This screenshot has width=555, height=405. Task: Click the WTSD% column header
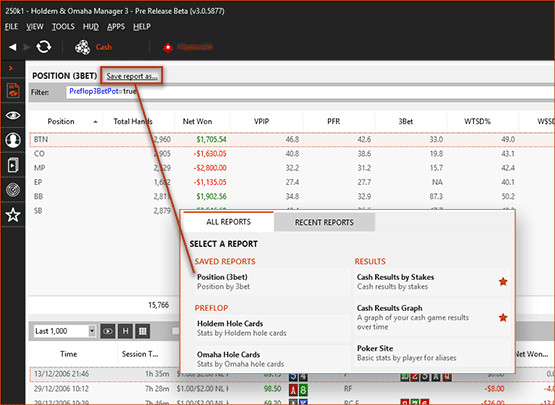click(477, 121)
